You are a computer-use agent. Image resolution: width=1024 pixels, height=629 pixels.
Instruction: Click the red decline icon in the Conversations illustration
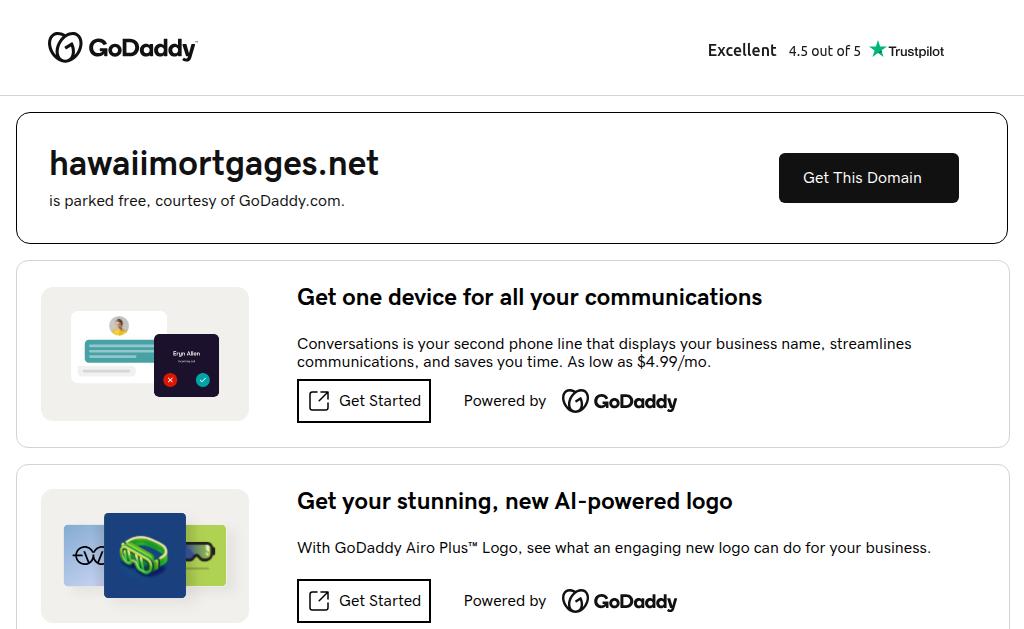click(170, 380)
